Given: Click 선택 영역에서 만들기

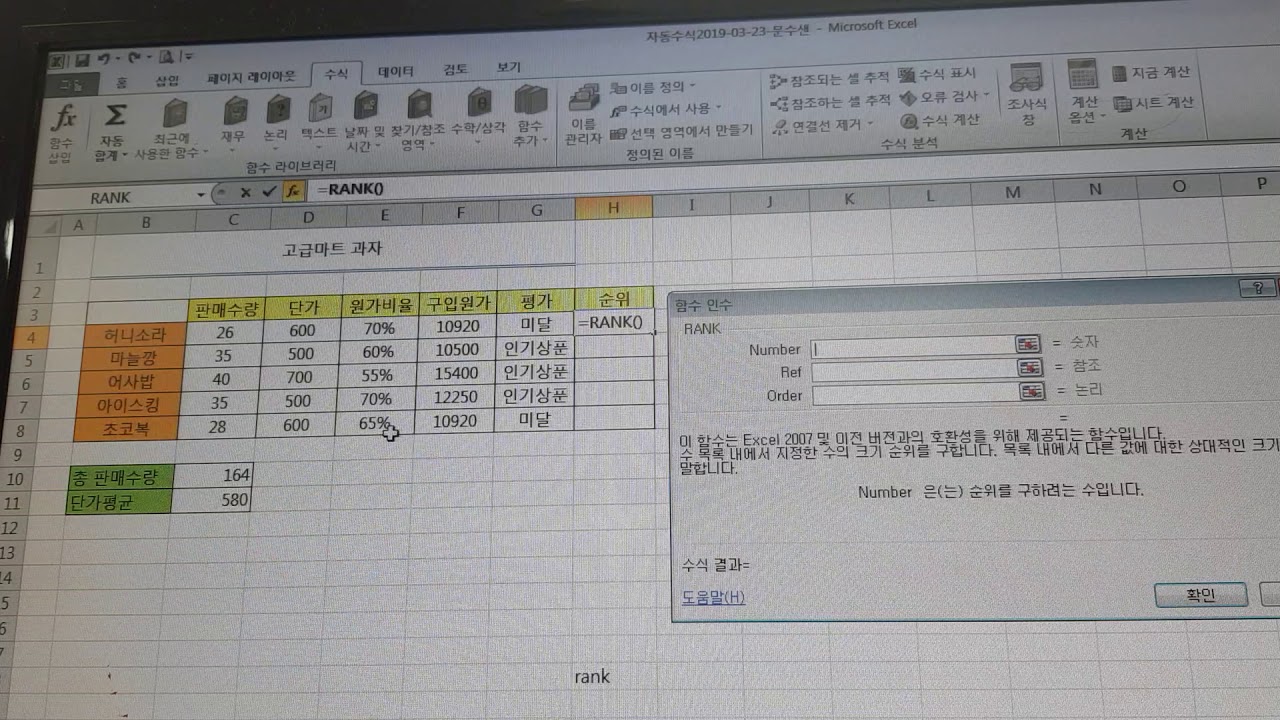Looking at the screenshot, I should pyautogui.click(x=680, y=130).
